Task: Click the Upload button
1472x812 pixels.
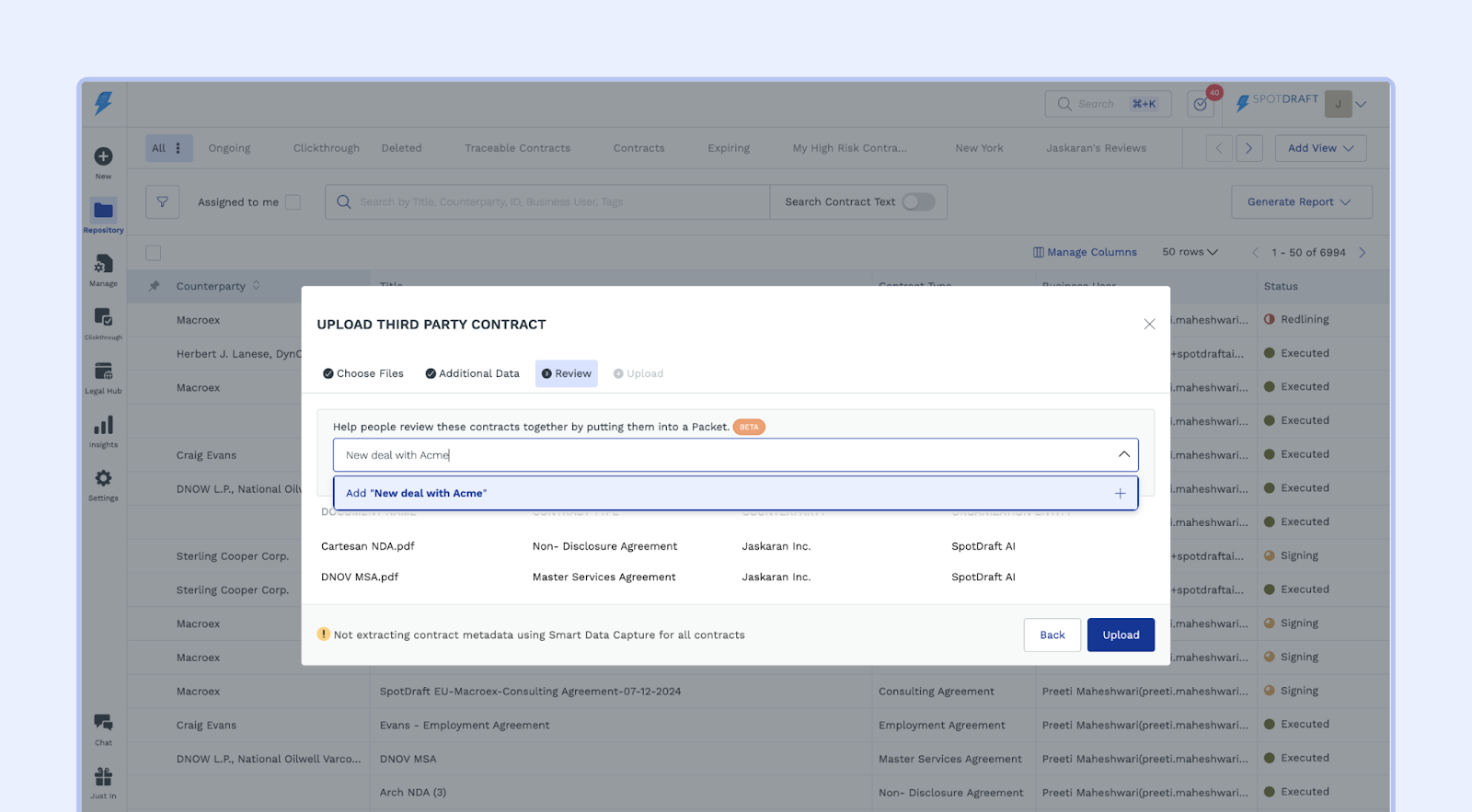Action: (1121, 635)
